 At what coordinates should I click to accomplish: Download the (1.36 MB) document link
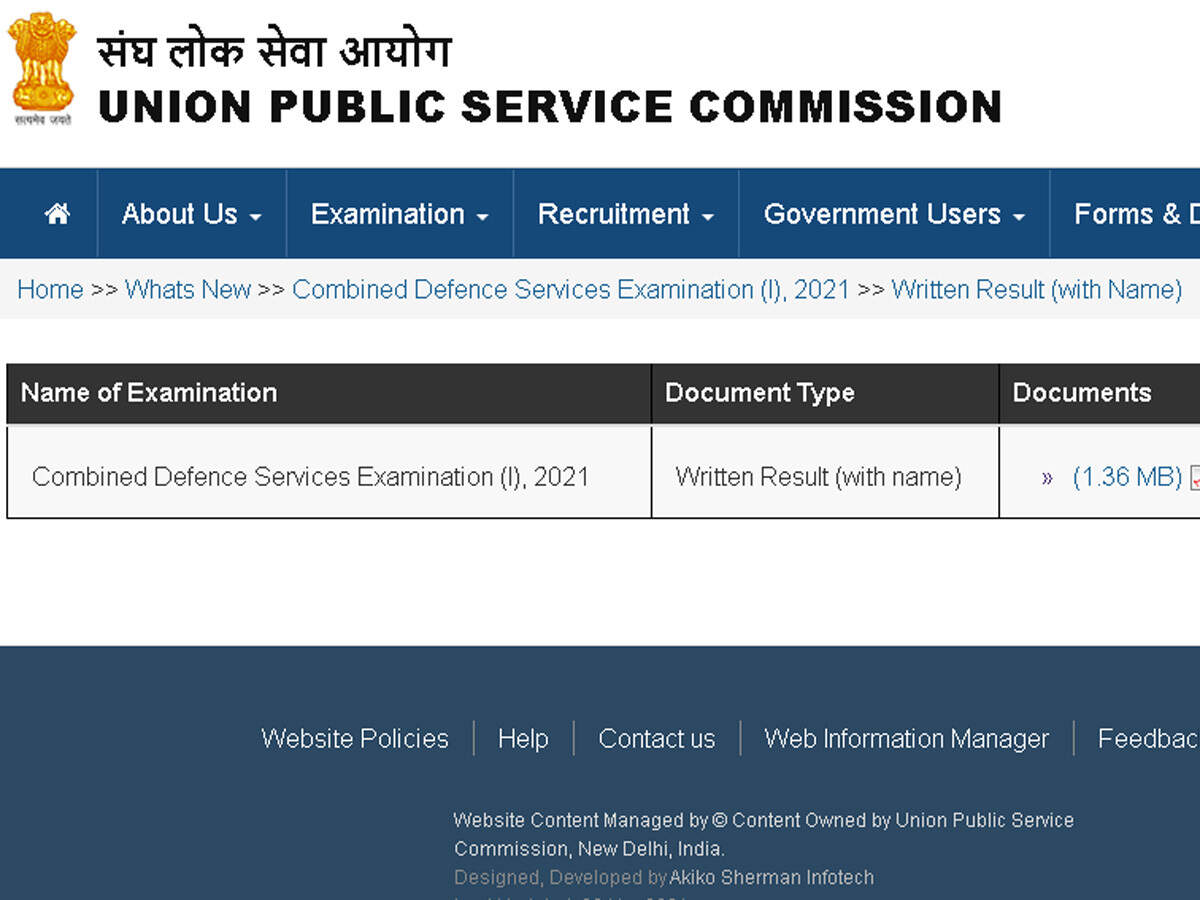[1127, 477]
